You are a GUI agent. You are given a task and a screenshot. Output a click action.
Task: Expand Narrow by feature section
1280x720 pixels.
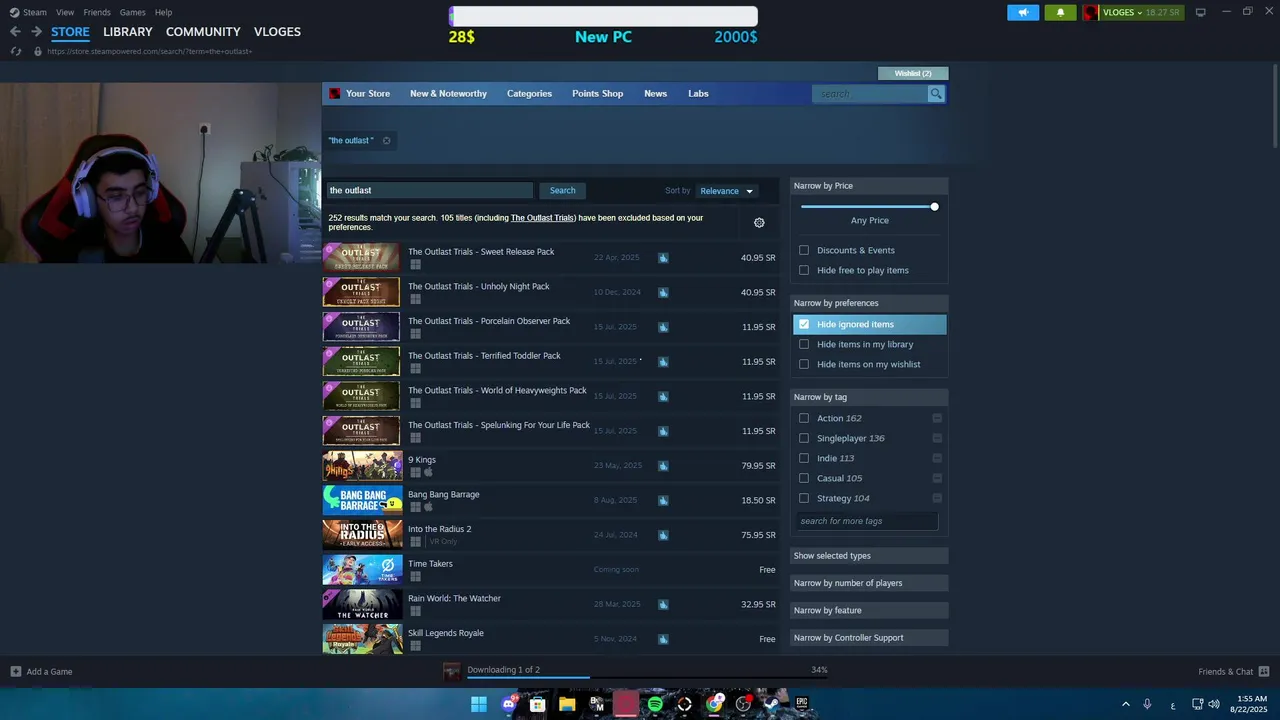[x=869, y=610]
